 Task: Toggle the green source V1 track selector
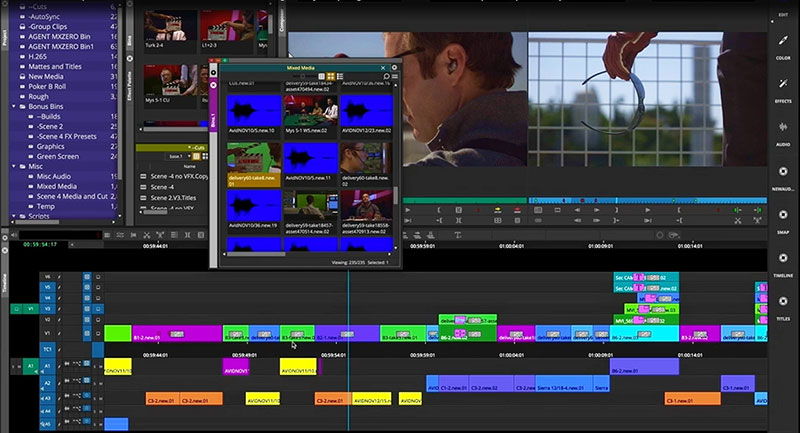[31, 309]
